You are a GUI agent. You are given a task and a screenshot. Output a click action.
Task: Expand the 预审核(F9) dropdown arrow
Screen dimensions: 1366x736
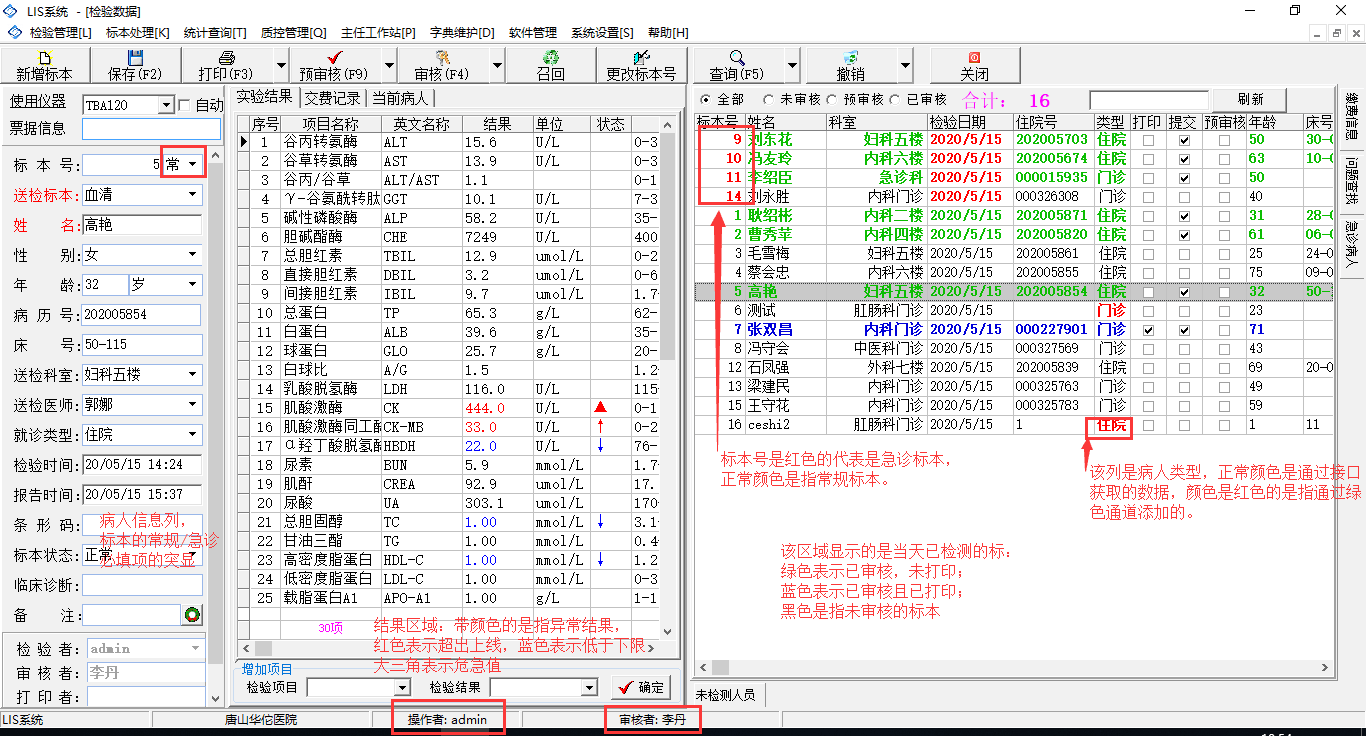tap(389, 65)
